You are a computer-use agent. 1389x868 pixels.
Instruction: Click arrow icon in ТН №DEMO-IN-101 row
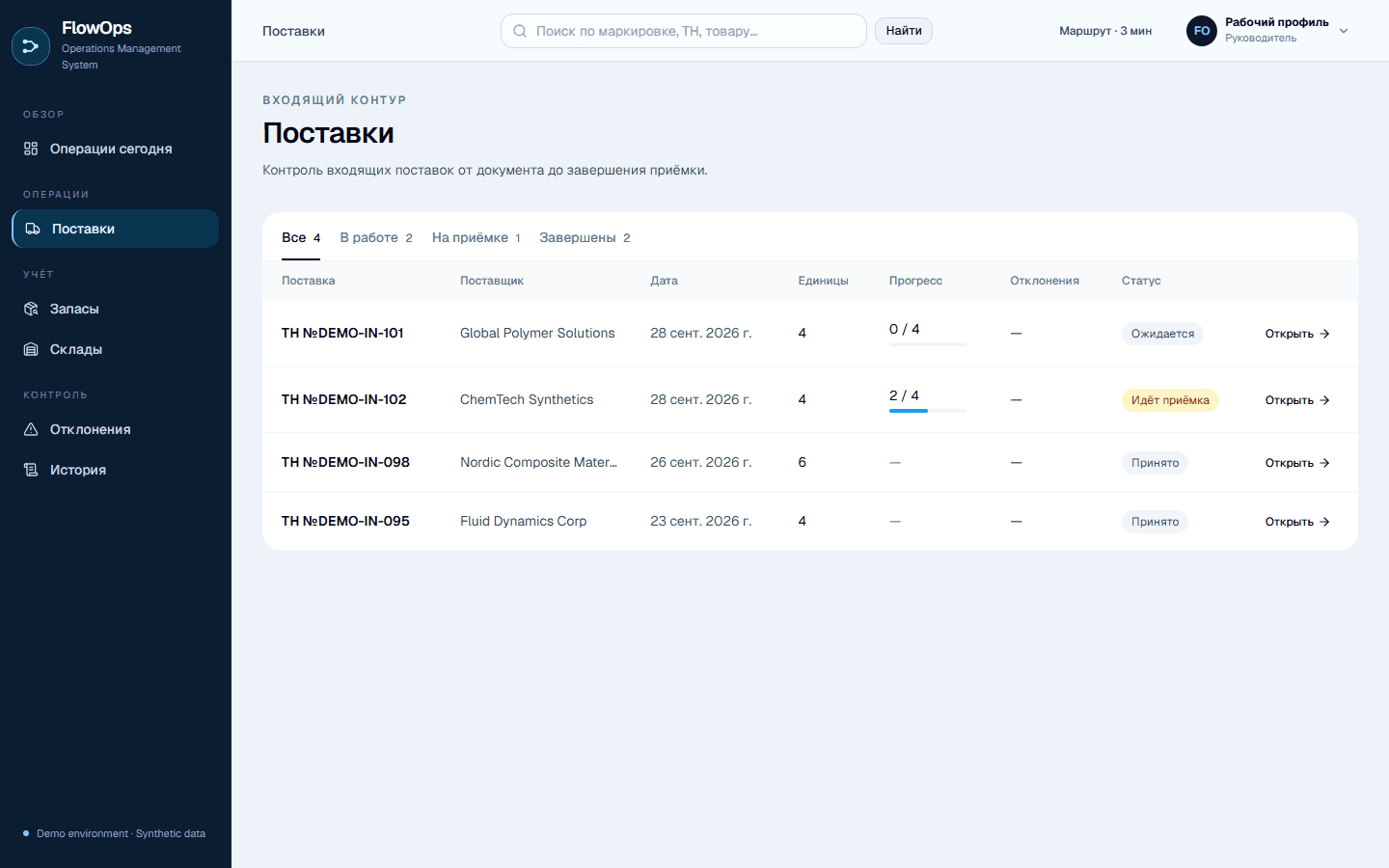(1324, 334)
